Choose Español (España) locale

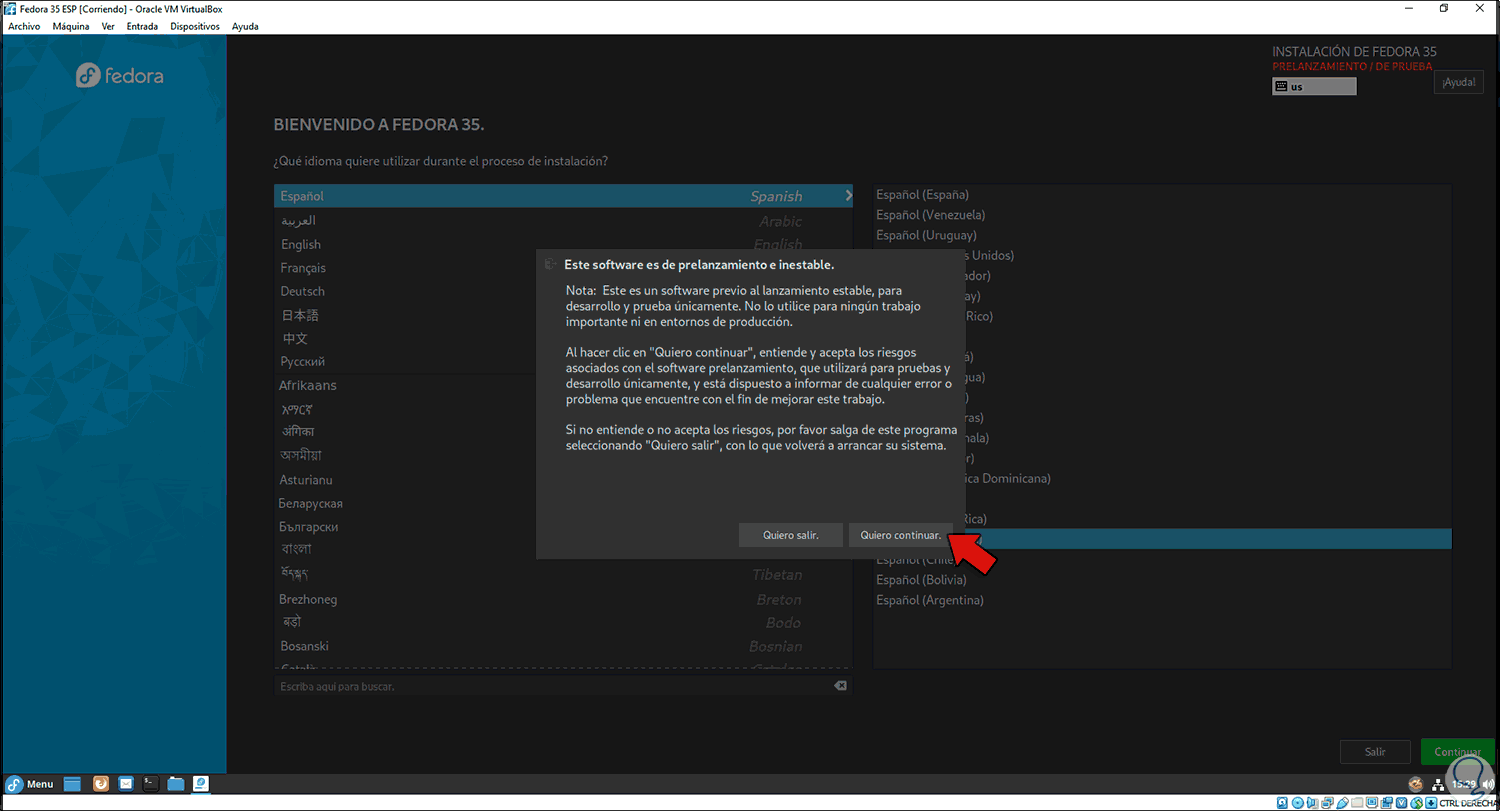[x=1162, y=194]
